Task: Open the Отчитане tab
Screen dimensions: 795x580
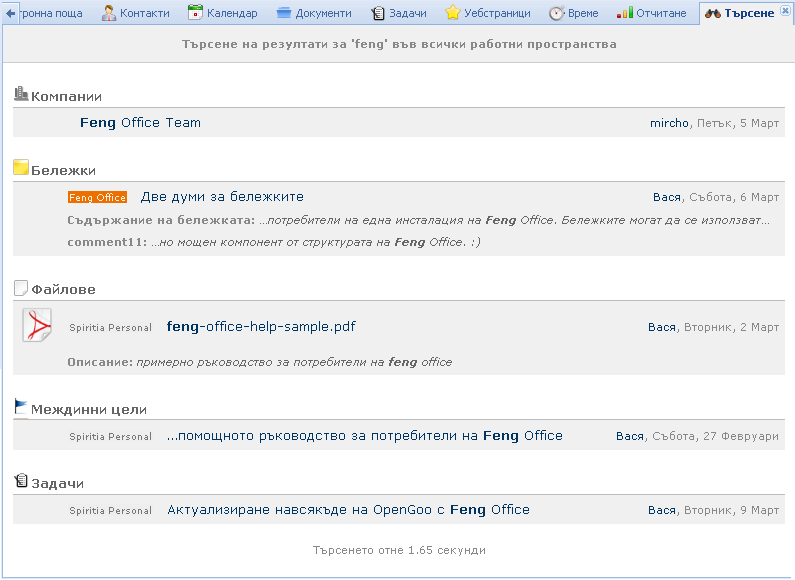Action: click(x=652, y=14)
